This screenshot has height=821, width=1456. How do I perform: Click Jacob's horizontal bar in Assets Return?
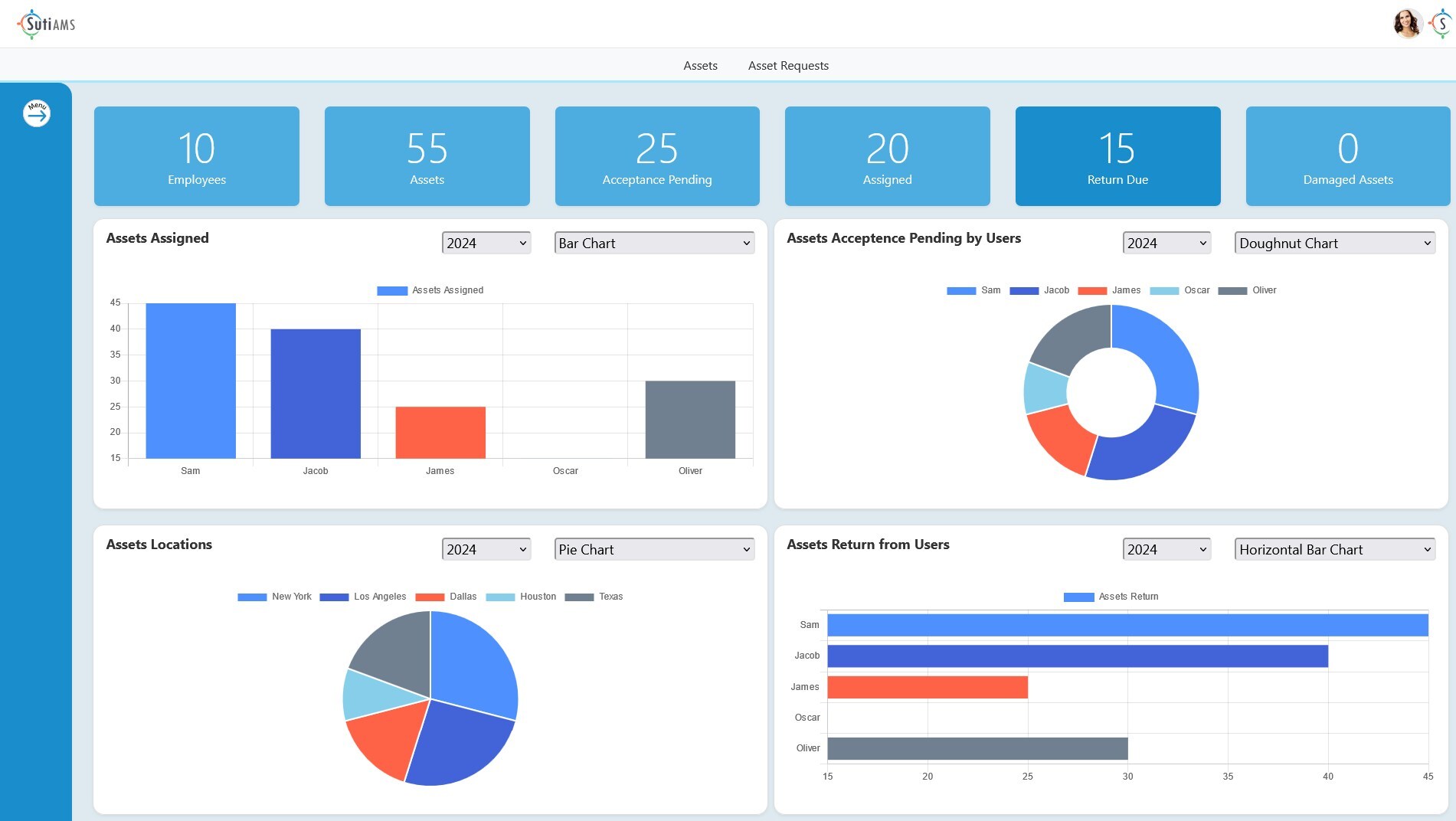click(1078, 656)
